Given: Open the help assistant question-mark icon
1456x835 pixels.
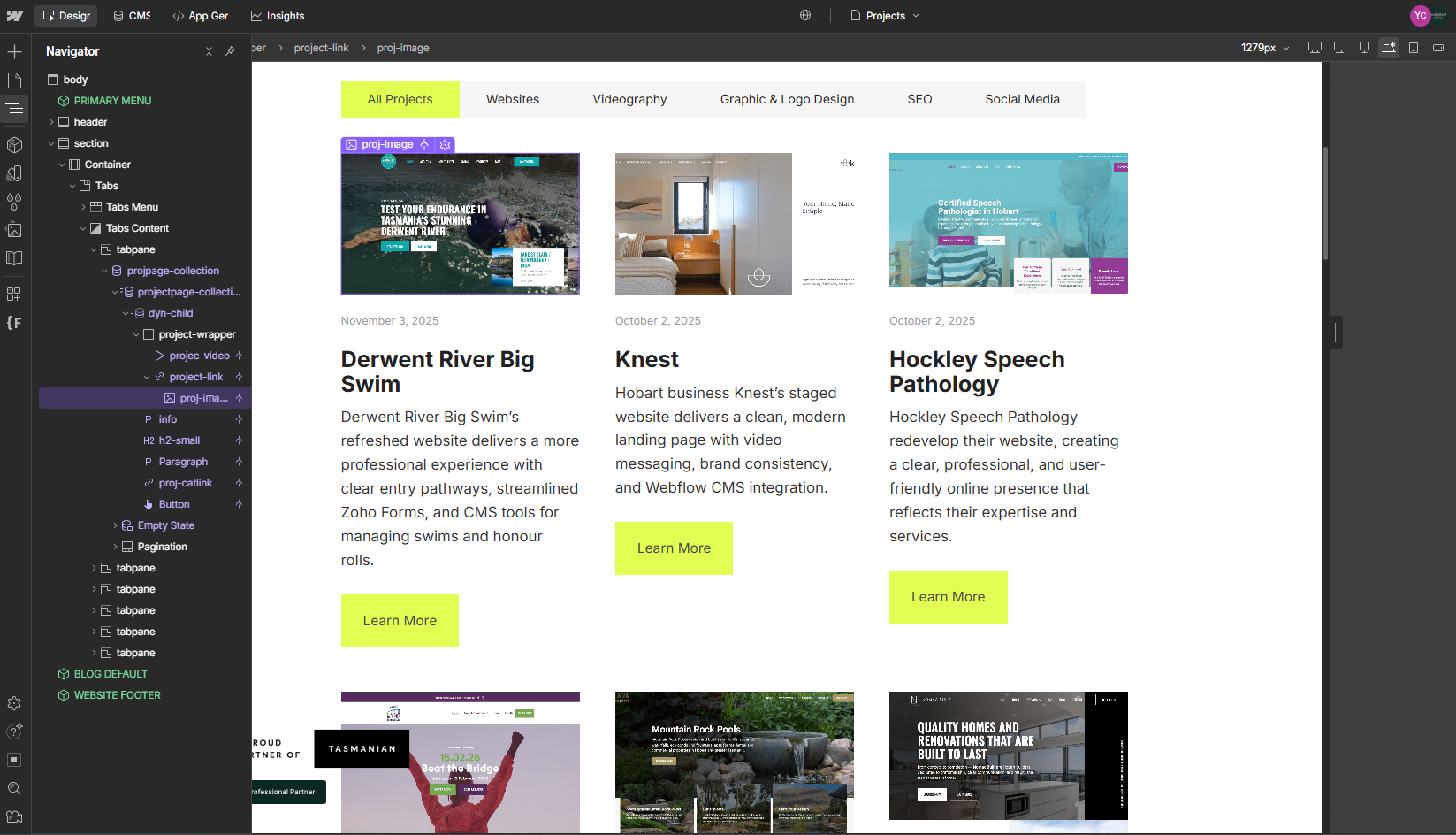Looking at the screenshot, I should pos(14,732).
